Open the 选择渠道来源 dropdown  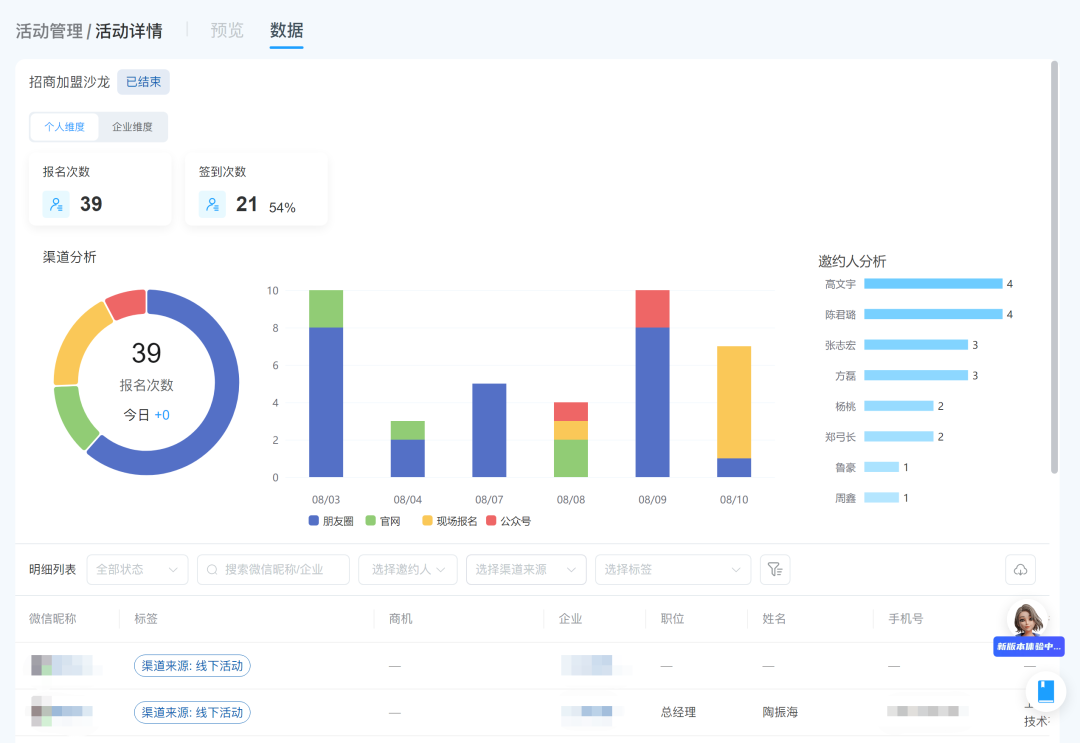point(526,569)
